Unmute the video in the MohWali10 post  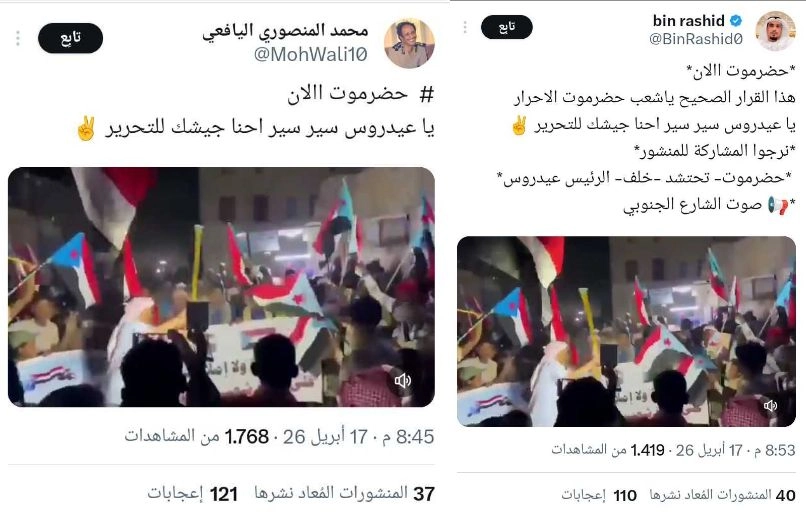point(402,380)
